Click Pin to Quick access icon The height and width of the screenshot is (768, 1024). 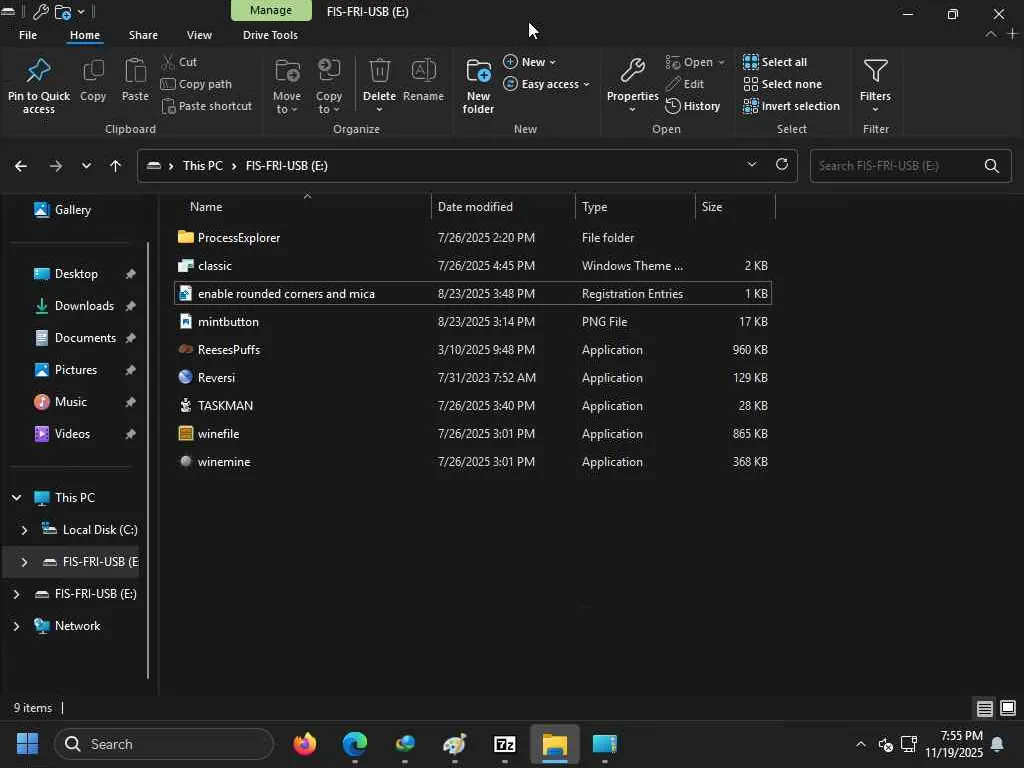click(39, 71)
